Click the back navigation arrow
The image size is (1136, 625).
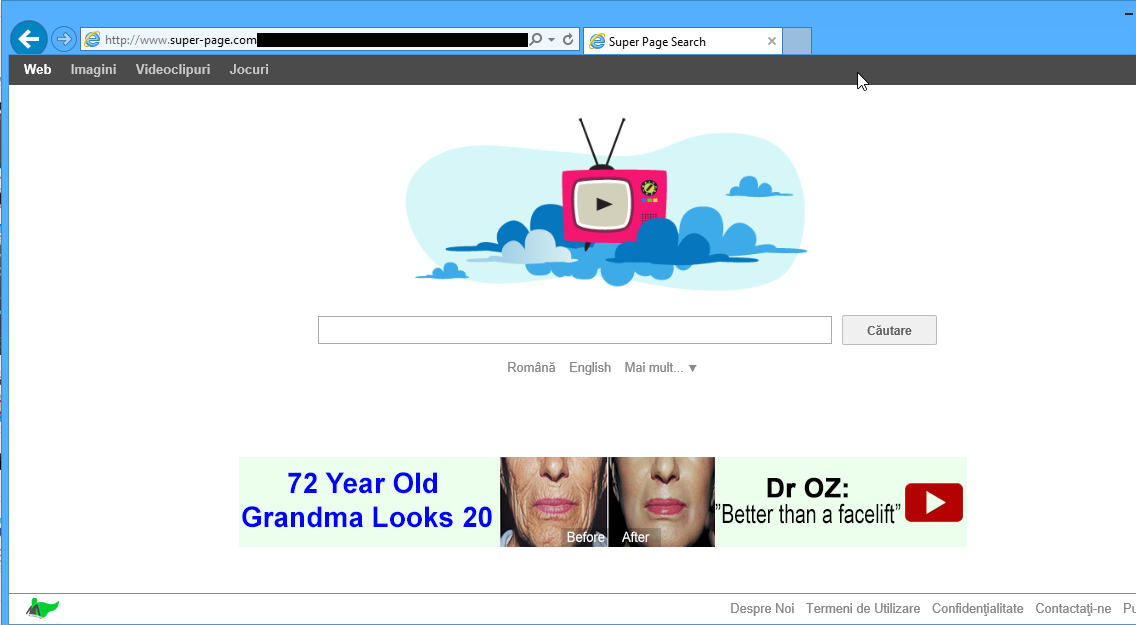pos(28,38)
